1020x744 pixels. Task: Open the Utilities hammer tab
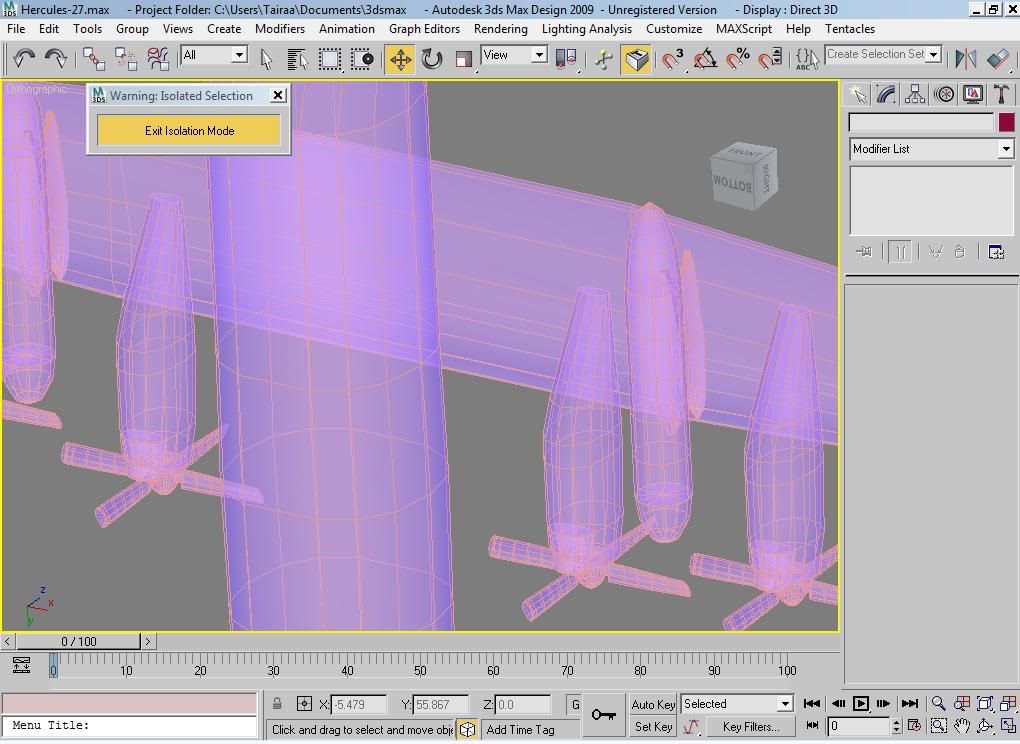pyautogui.click(x=1001, y=95)
